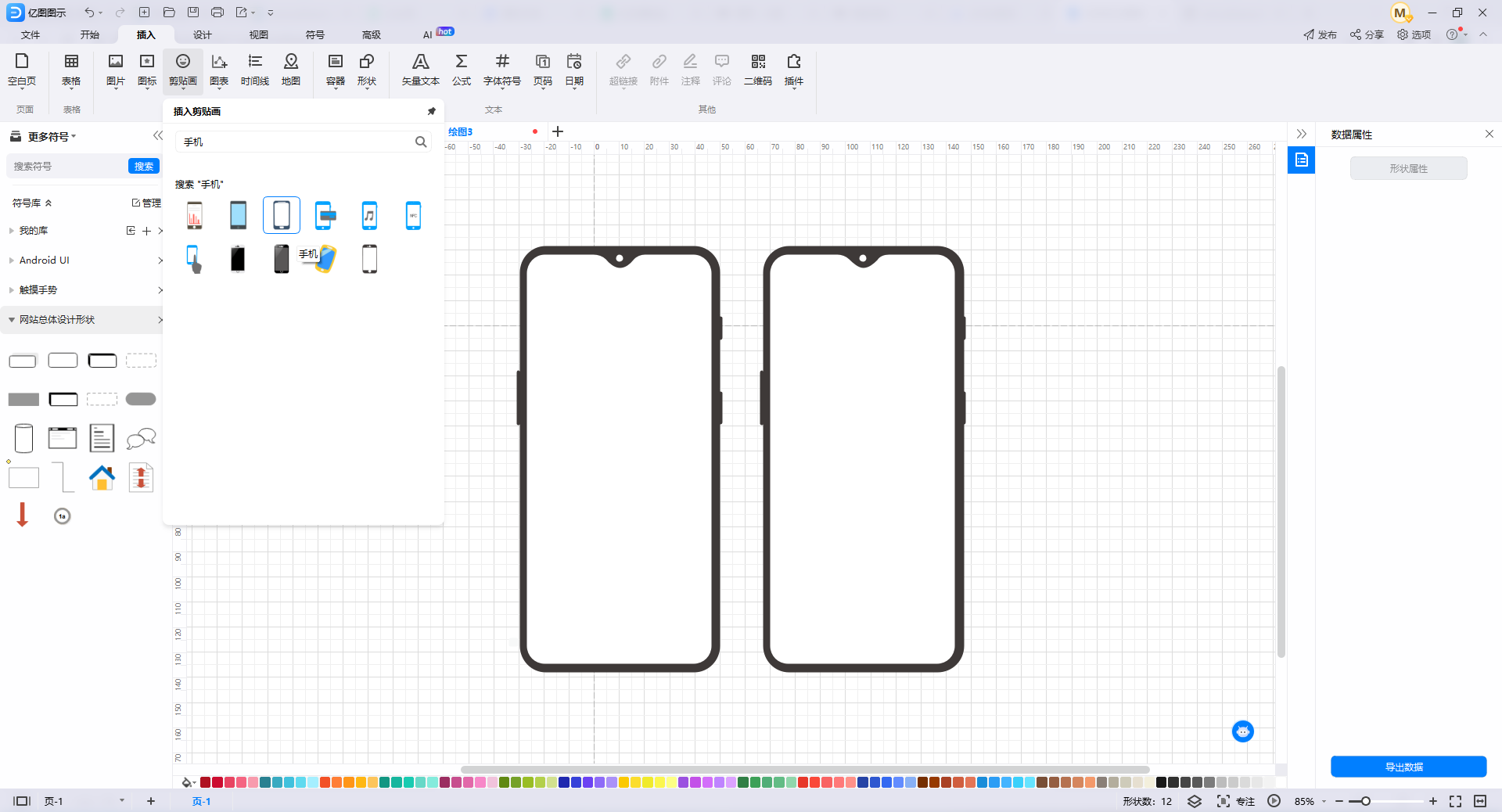Open the shape insert tool
1502x812 pixels.
pyautogui.click(x=367, y=70)
